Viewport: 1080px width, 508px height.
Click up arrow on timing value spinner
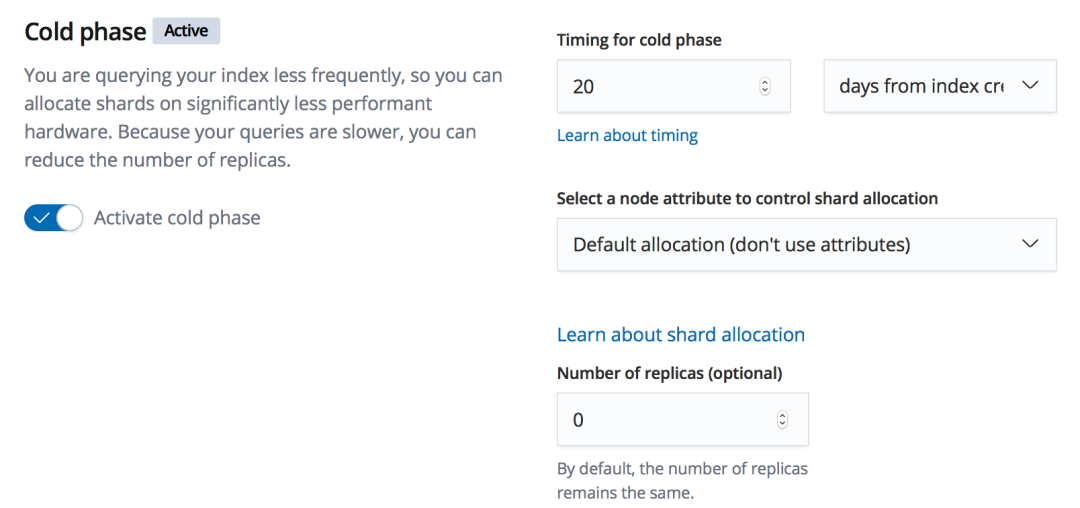coord(765,82)
